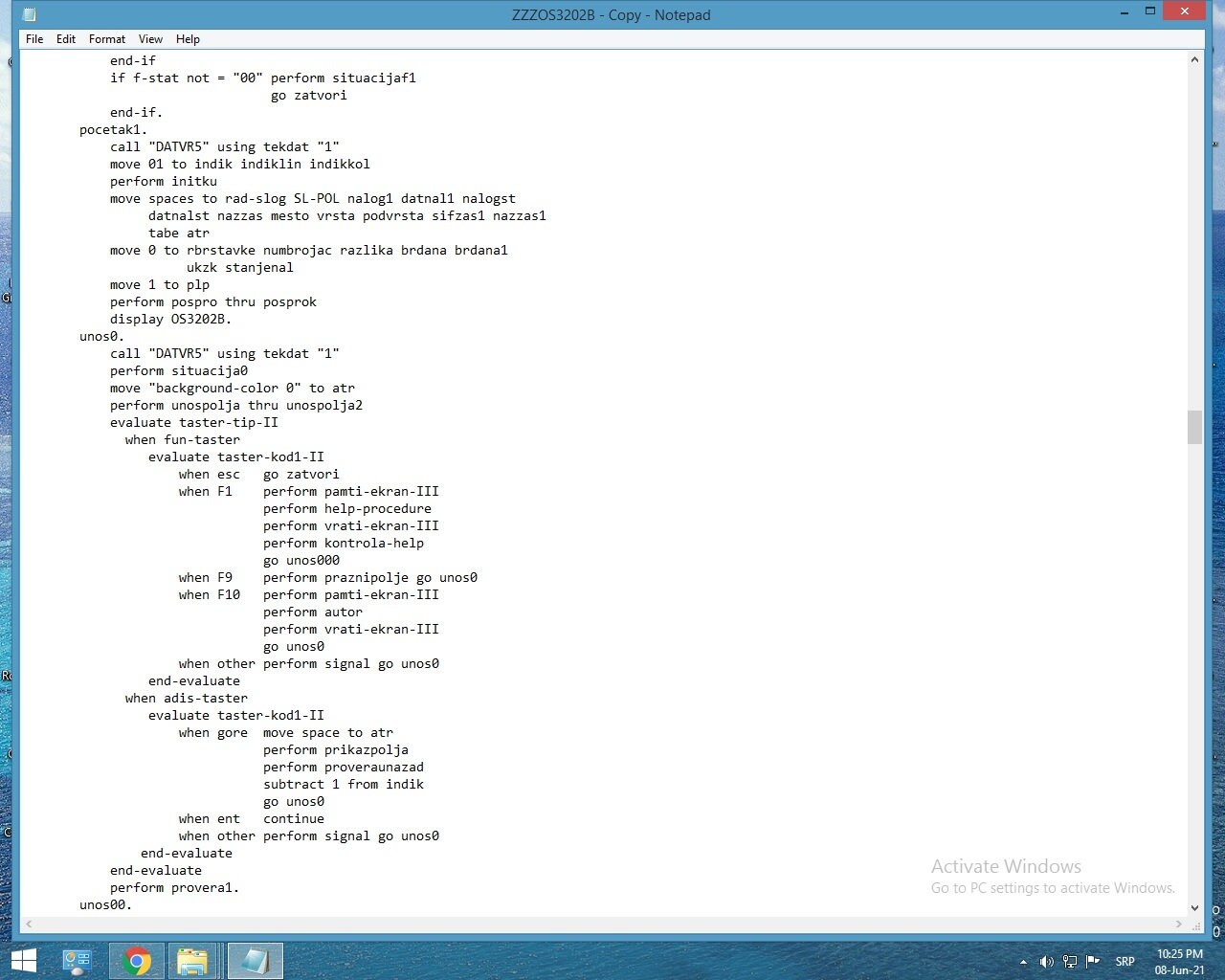
Task: Open the pinned Control Panel taskbar icon
Action: (77, 960)
